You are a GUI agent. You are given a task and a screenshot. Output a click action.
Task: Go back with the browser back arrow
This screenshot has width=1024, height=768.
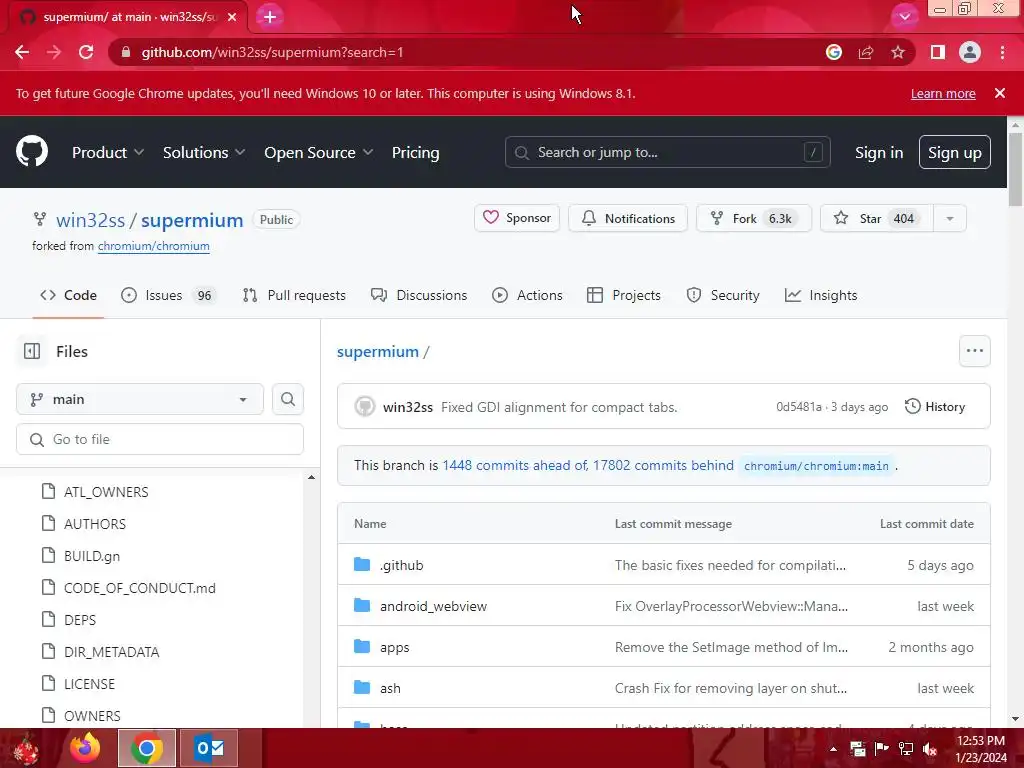point(22,52)
